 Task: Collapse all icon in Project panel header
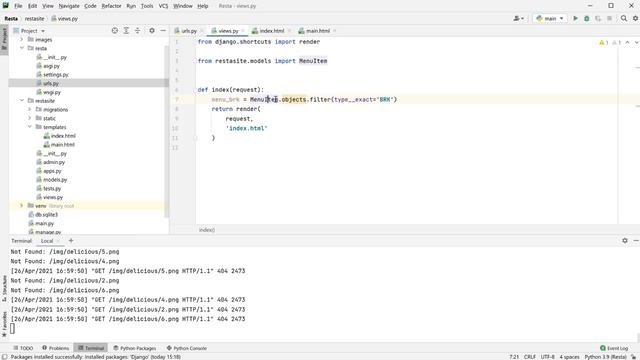(x=138, y=31)
